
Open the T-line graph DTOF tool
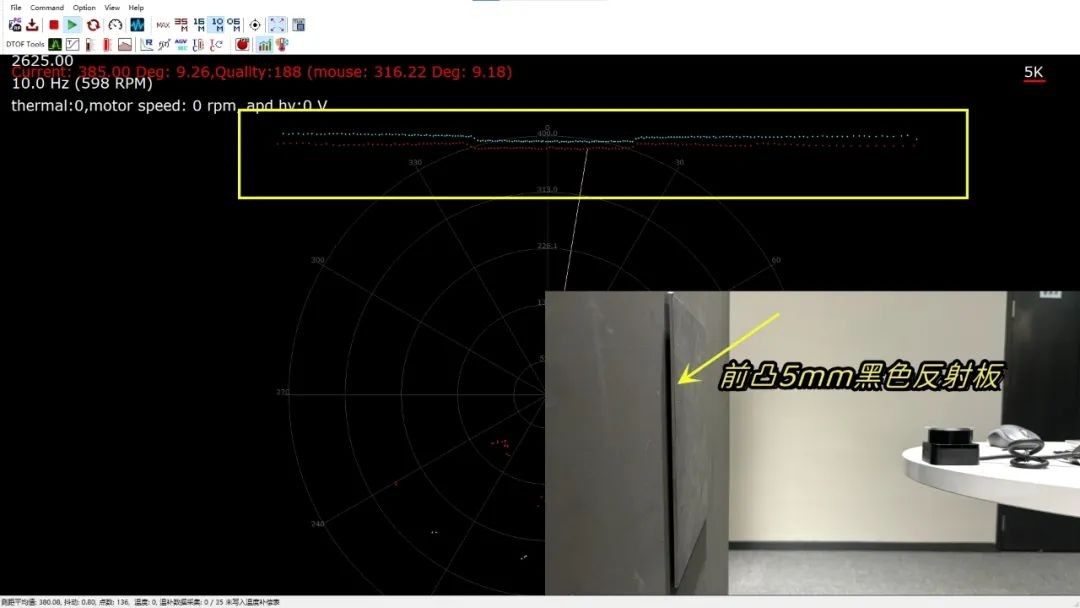pos(72,45)
